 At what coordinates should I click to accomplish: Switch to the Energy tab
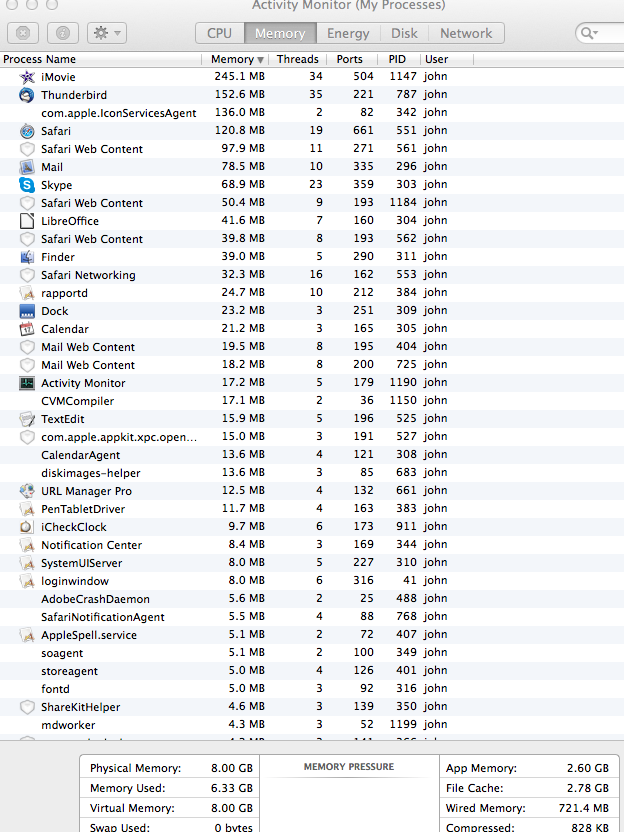click(x=348, y=33)
